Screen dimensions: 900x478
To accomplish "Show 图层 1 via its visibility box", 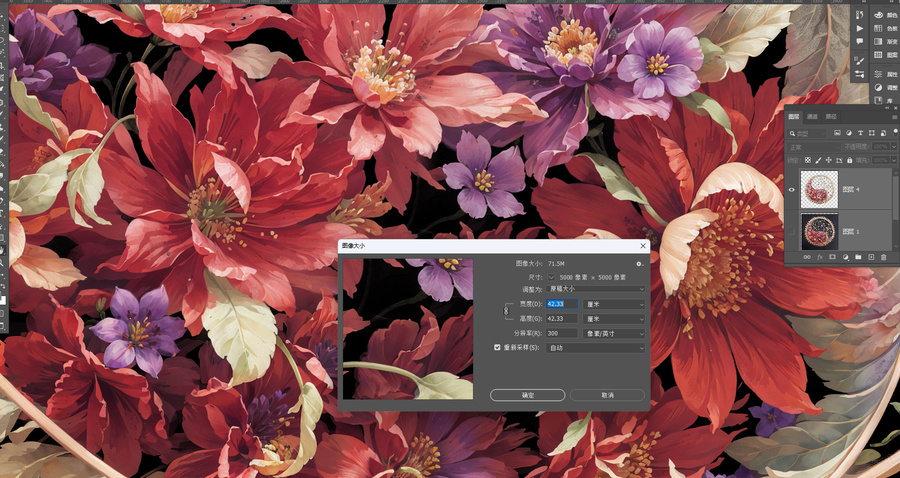I will (x=792, y=231).
